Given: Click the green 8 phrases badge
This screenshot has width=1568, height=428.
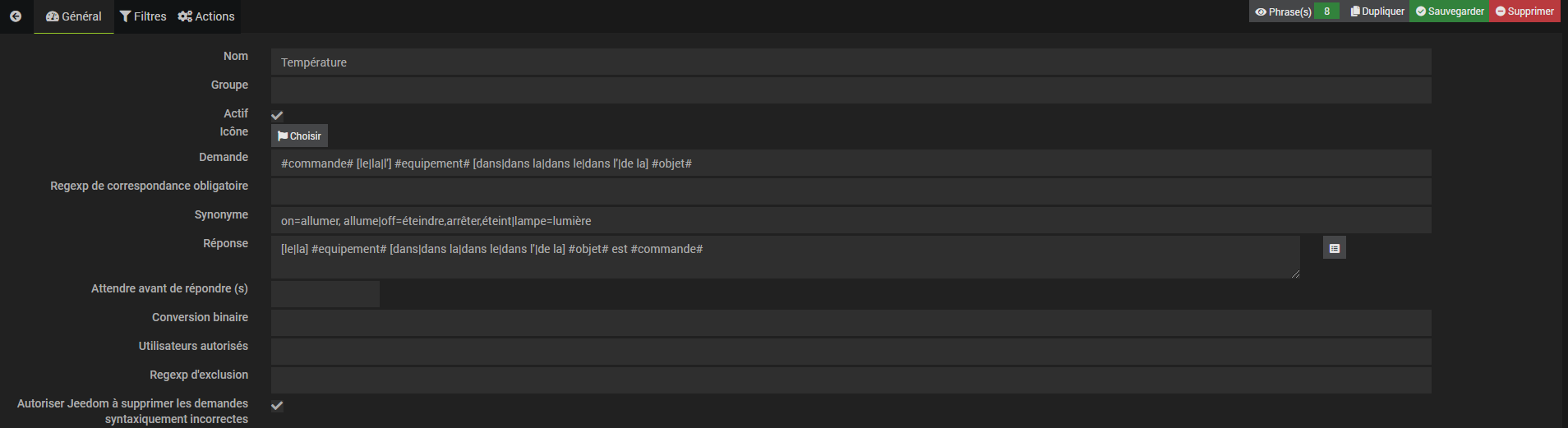Looking at the screenshot, I should tap(1326, 12).
